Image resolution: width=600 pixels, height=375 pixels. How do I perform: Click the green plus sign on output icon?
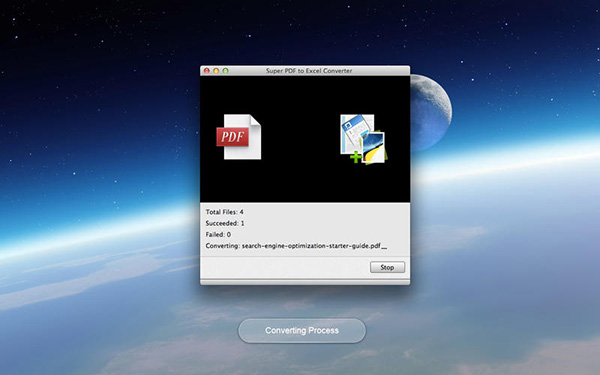point(356,157)
